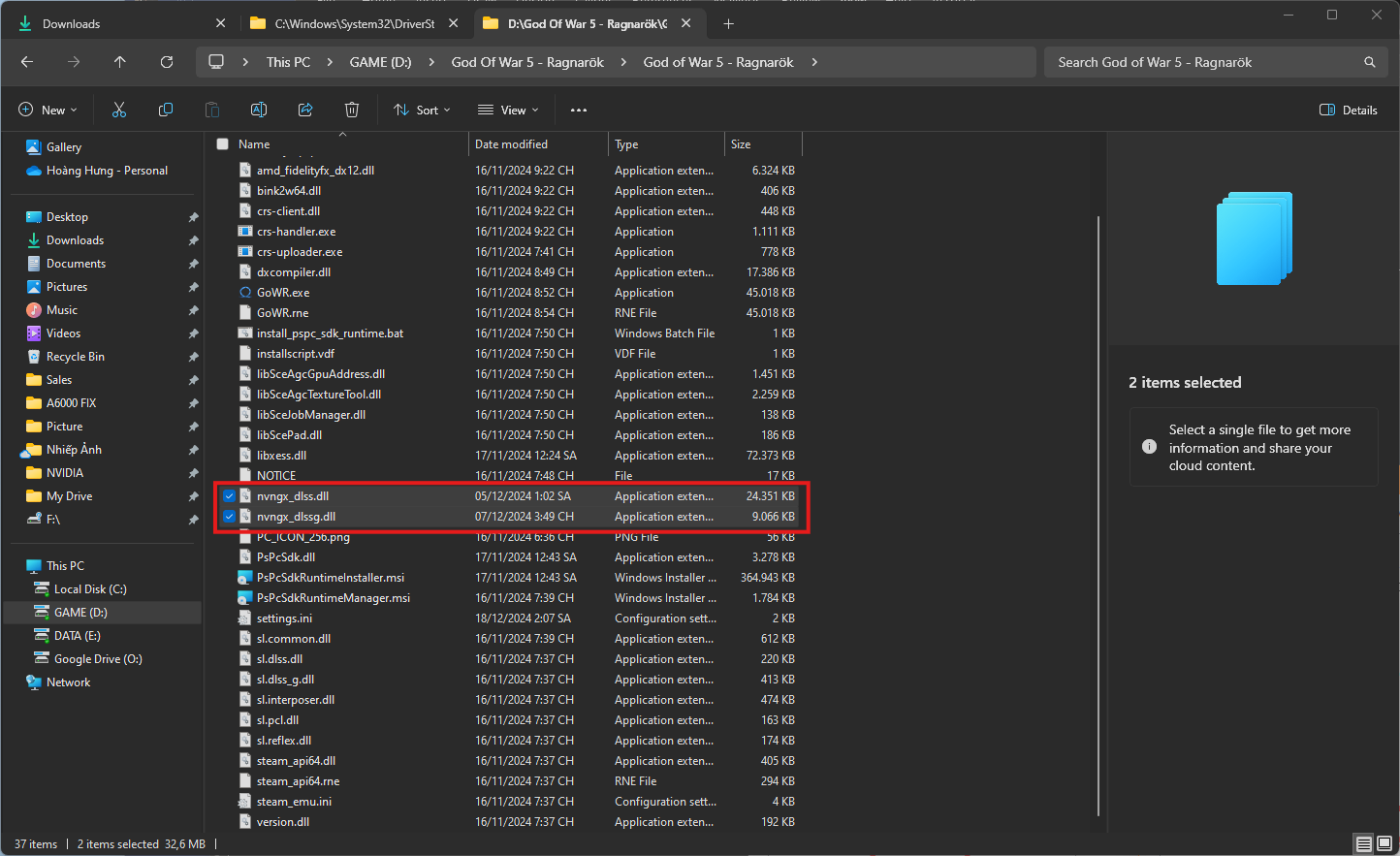The image size is (1400, 856).
Task: Go up one folder level
Action: click(120, 62)
